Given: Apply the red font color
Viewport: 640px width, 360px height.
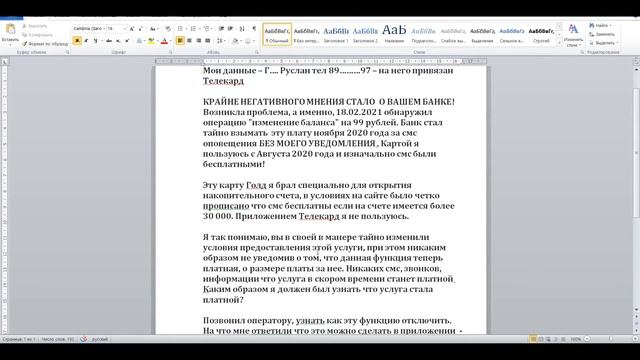Looking at the screenshot, I should coord(164,41).
